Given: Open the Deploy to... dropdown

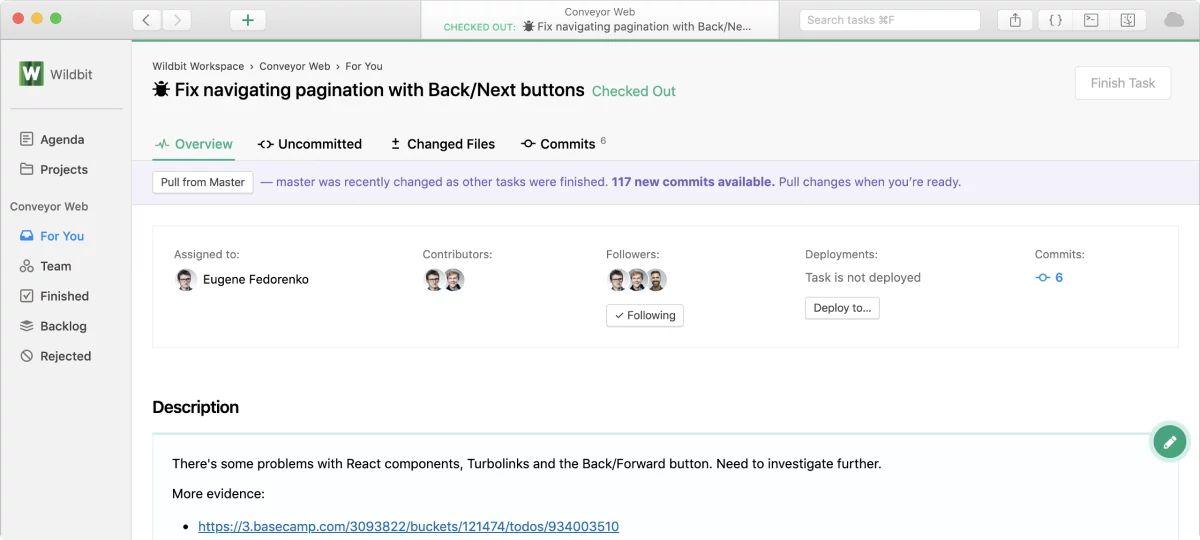Looking at the screenshot, I should coord(842,308).
